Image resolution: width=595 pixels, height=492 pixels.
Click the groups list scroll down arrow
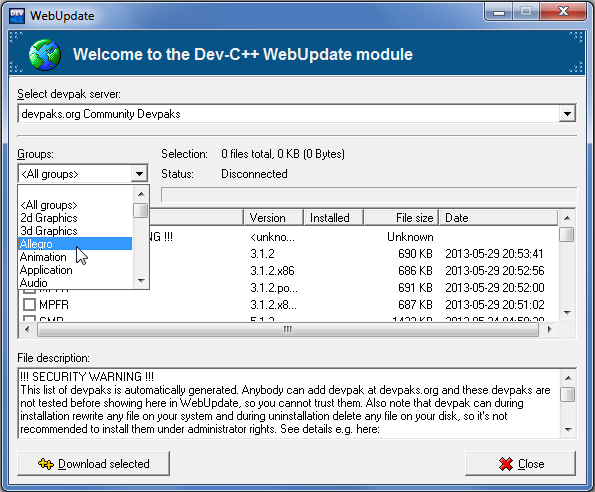[x=141, y=281]
